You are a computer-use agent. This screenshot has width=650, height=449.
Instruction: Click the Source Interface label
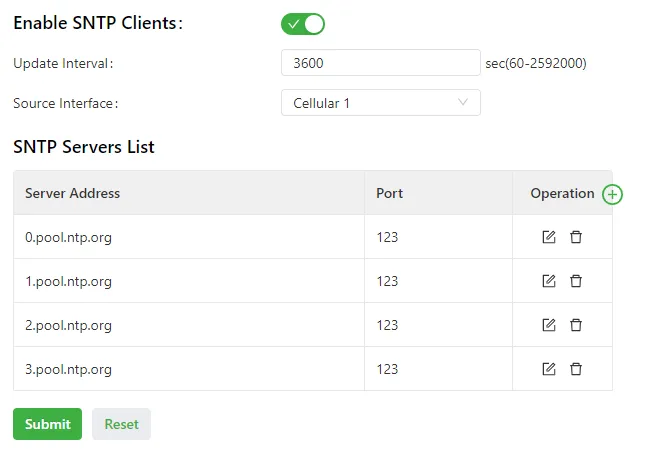pyautogui.click(x=66, y=103)
